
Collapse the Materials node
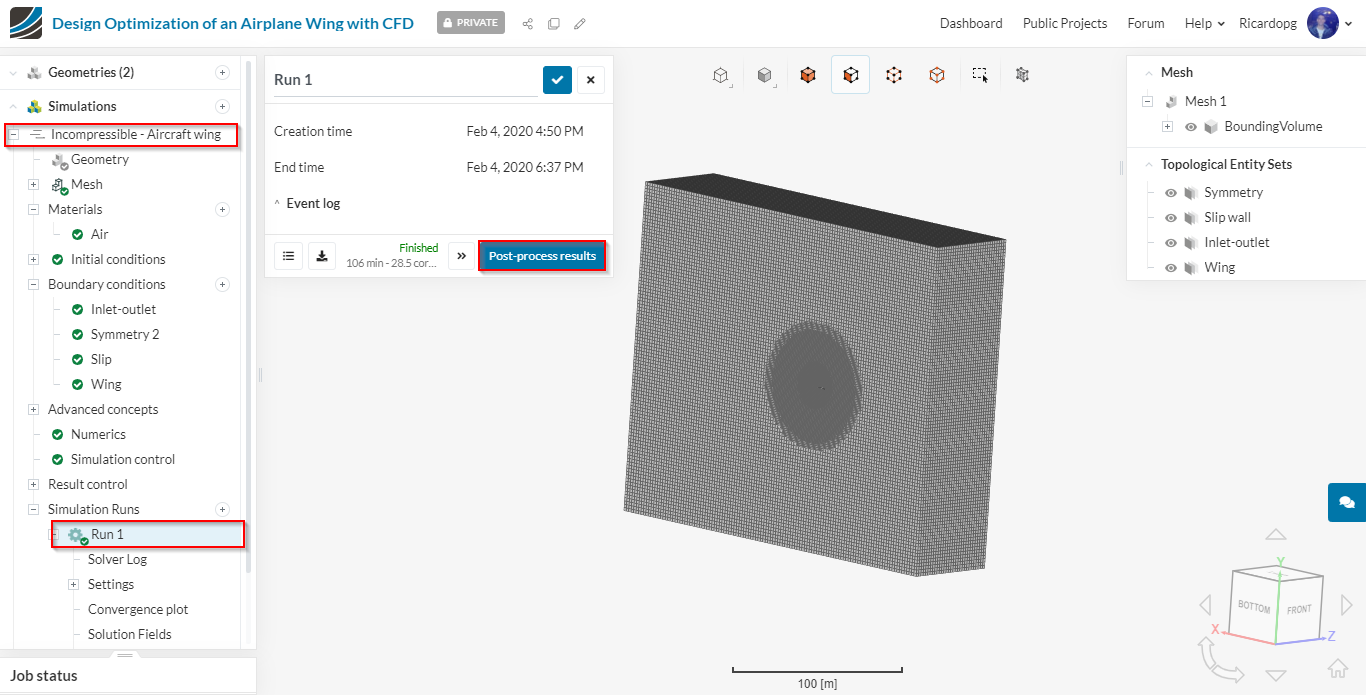[x=33, y=209]
